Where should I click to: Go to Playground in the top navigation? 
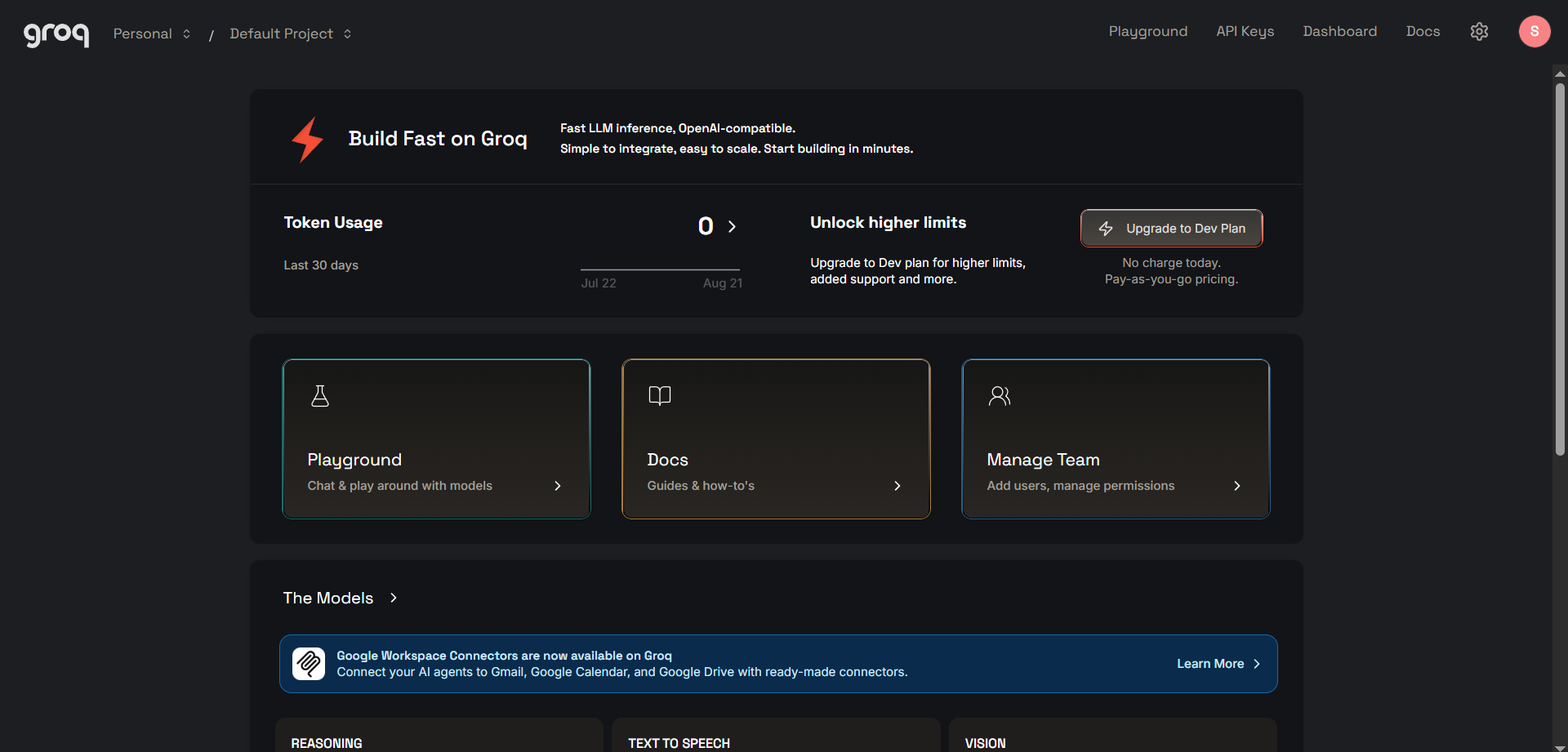tap(1147, 31)
